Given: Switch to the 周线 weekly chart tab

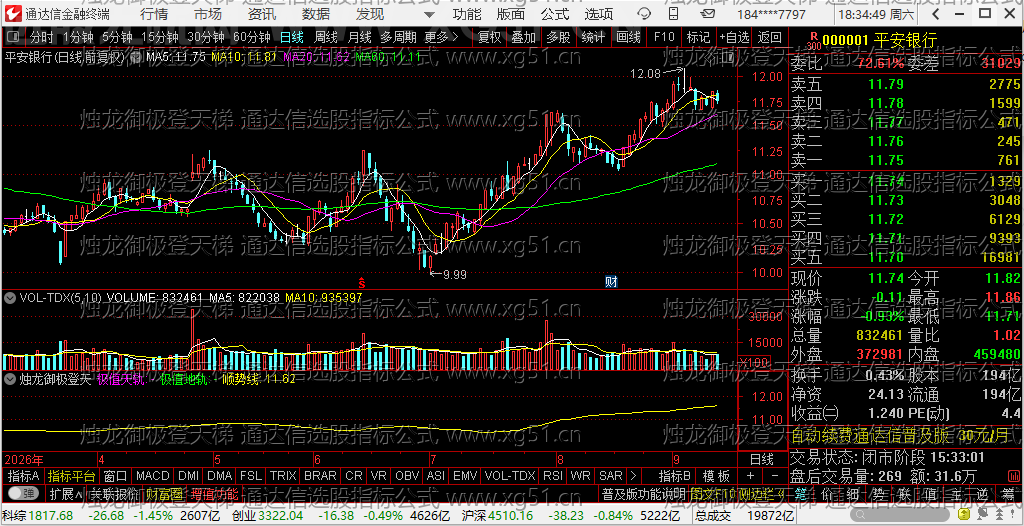Looking at the screenshot, I should 325,37.
